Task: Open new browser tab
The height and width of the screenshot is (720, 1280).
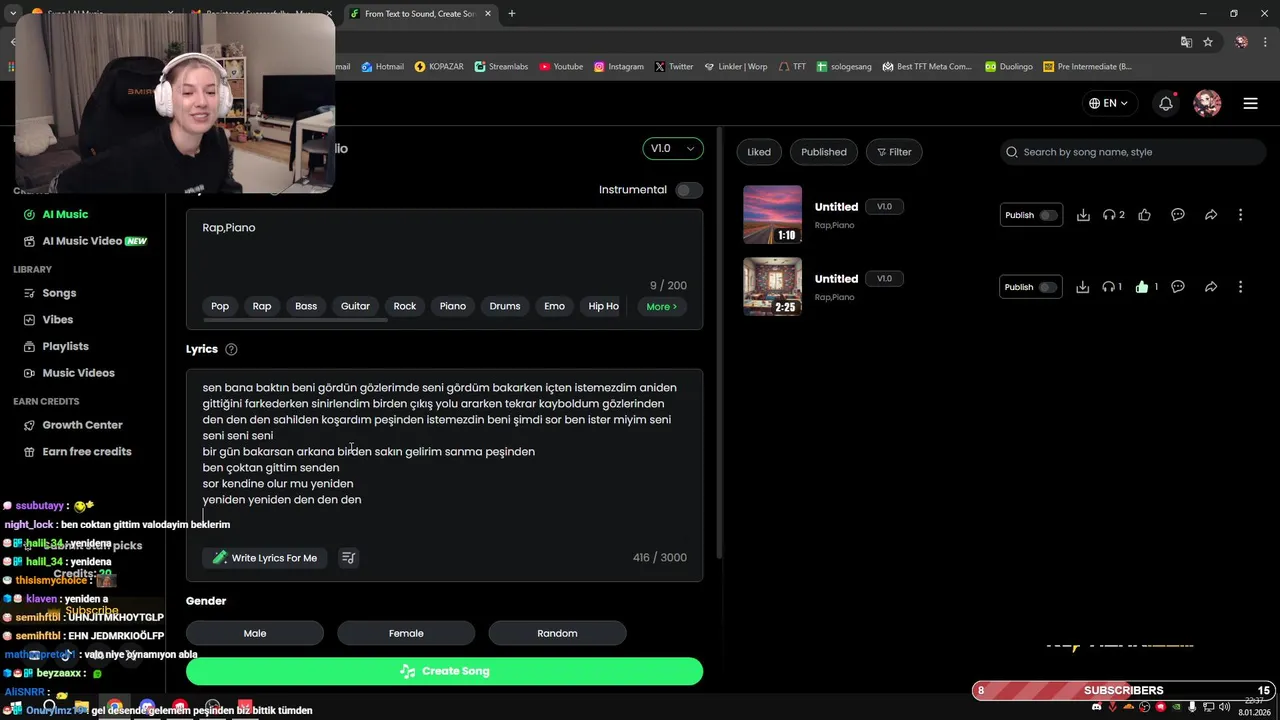Action: (x=512, y=14)
